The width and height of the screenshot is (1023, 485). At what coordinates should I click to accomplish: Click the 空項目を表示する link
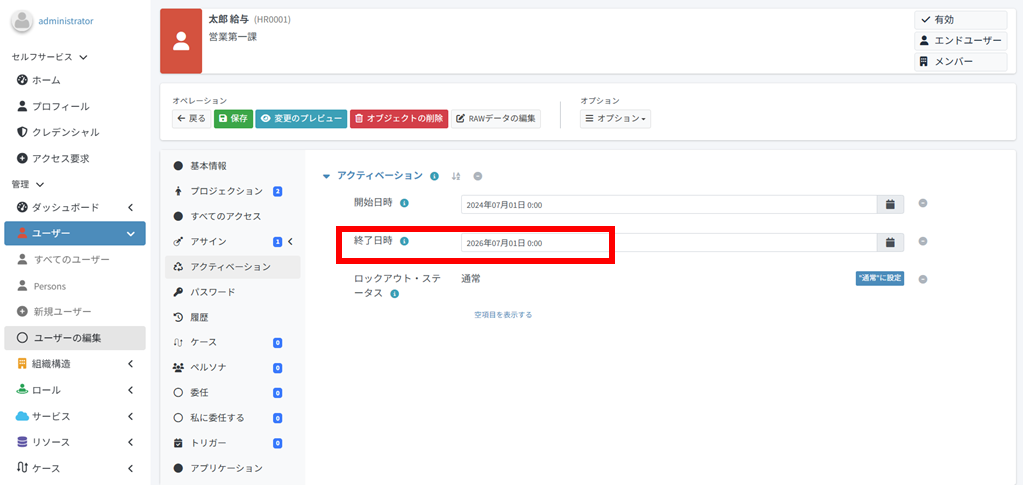pos(503,314)
